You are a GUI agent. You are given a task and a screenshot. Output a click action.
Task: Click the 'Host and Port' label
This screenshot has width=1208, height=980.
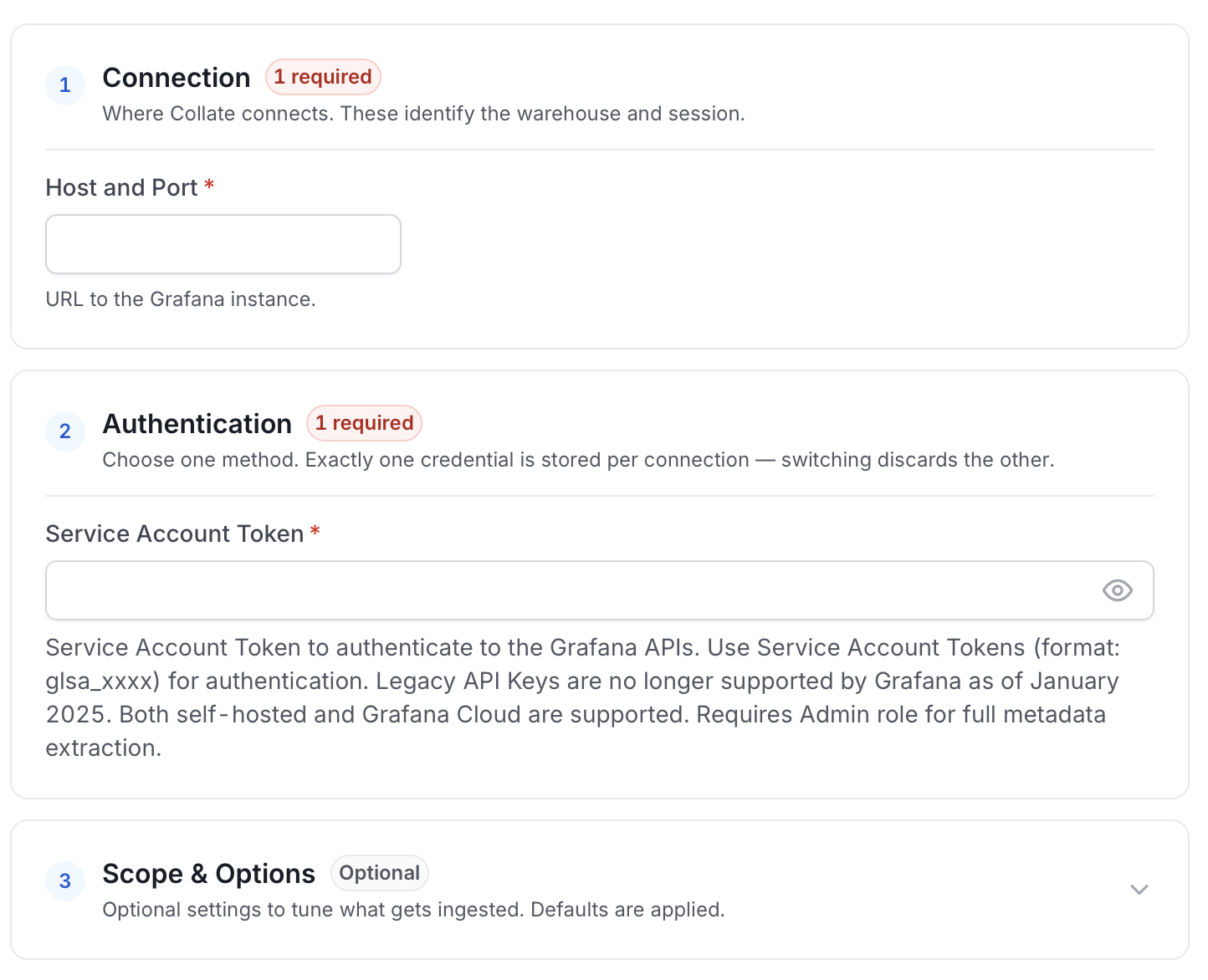[122, 187]
